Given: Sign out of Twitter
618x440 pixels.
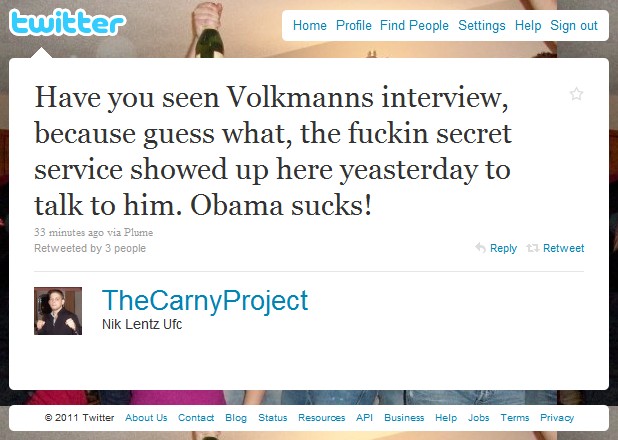Looking at the screenshot, I should tap(574, 26).
